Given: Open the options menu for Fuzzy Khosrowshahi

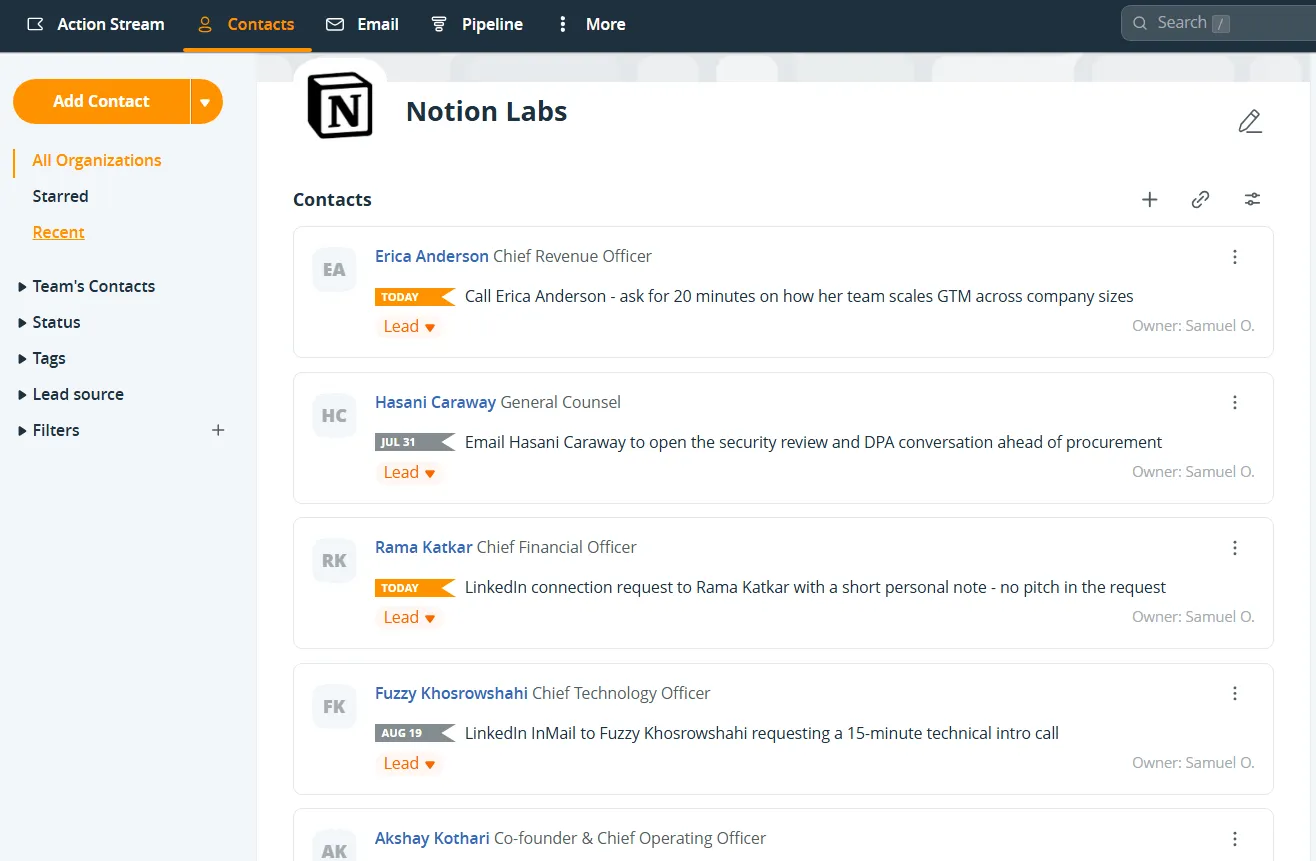Looking at the screenshot, I should tap(1235, 694).
